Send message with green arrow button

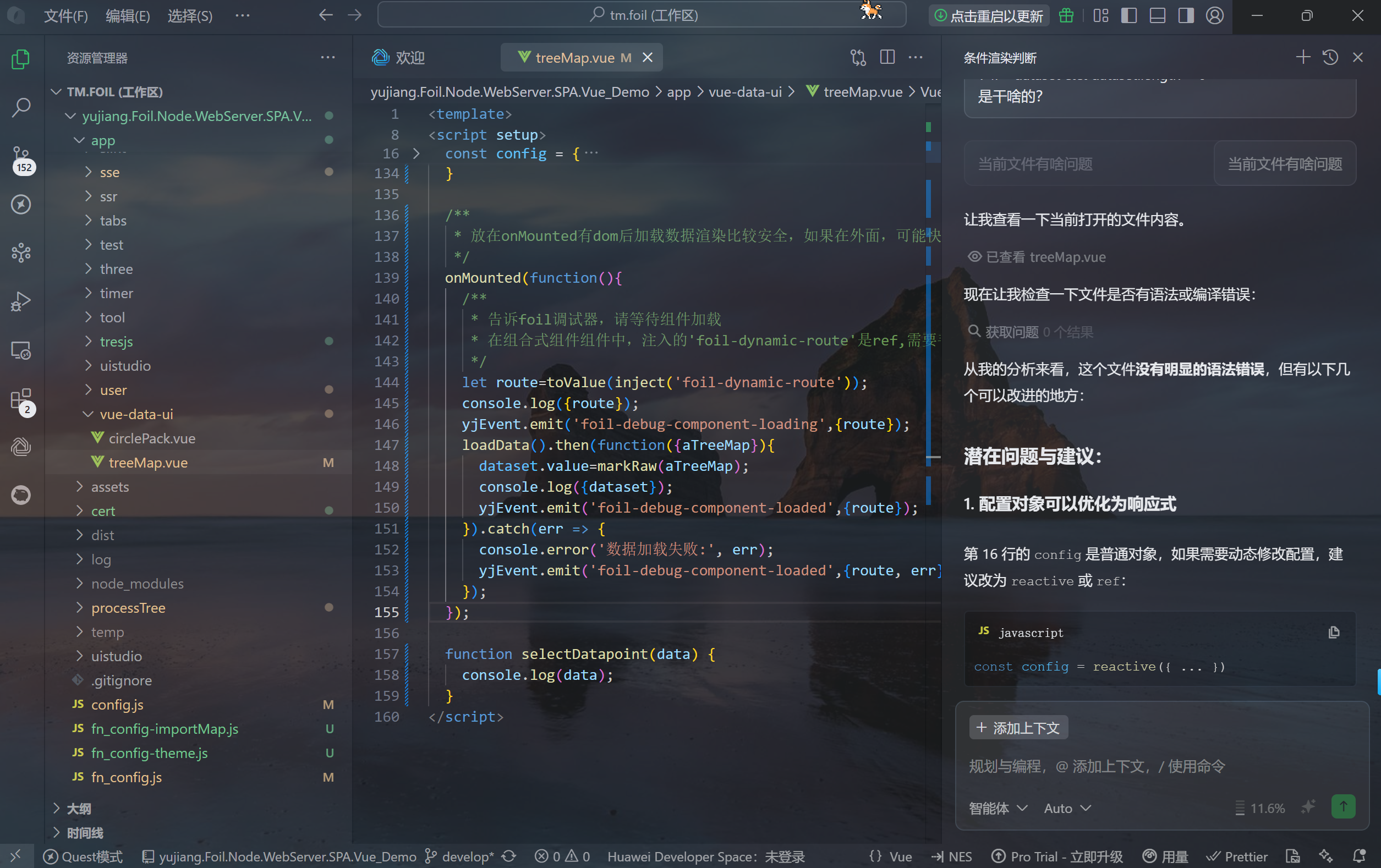point(1342,806)
